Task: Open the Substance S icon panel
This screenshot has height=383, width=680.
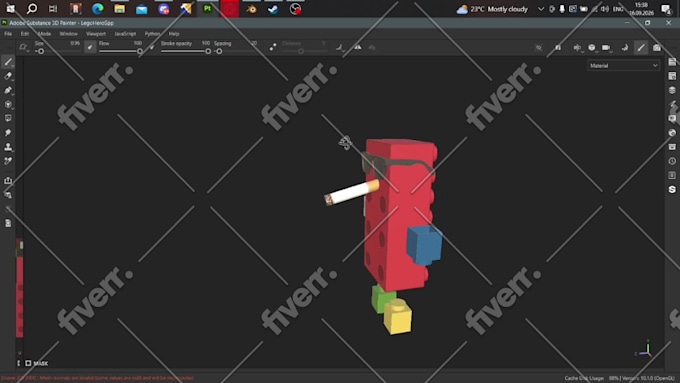Action: click(672, 190)
